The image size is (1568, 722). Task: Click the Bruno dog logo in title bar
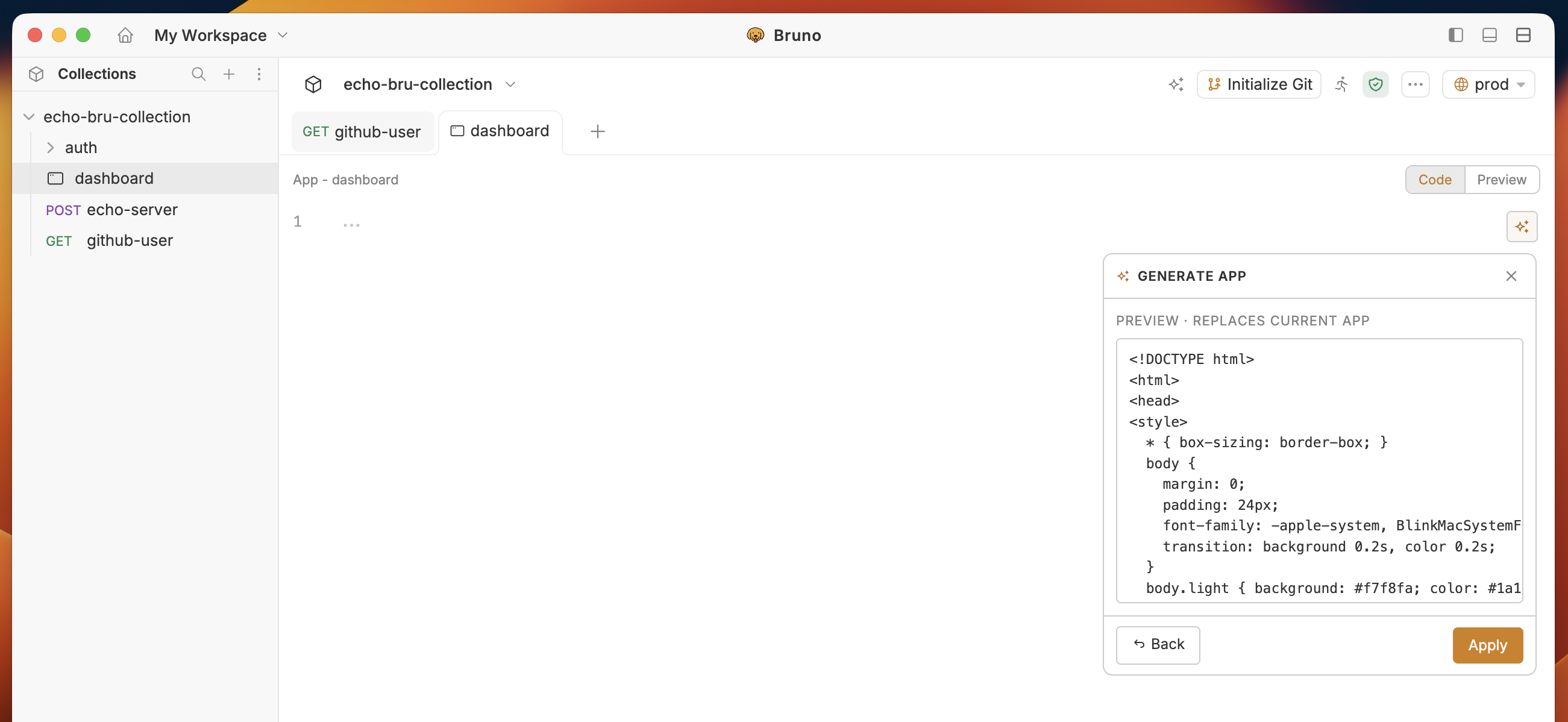(755, 36)
